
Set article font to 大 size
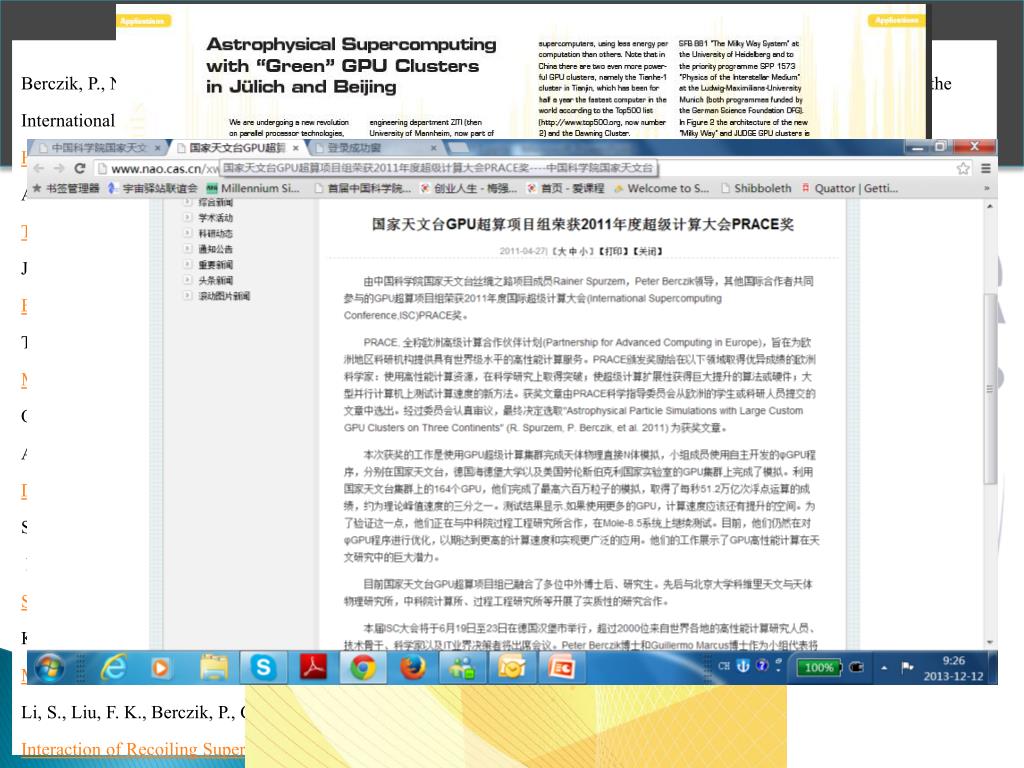click(562, 251)
